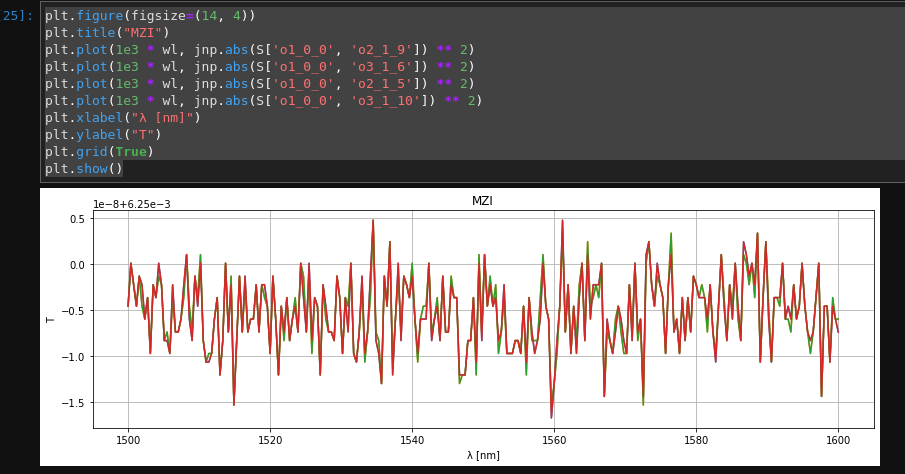Click the plt.show() line
The width and height of the screenshot is (905, 474).
[84, 169]
